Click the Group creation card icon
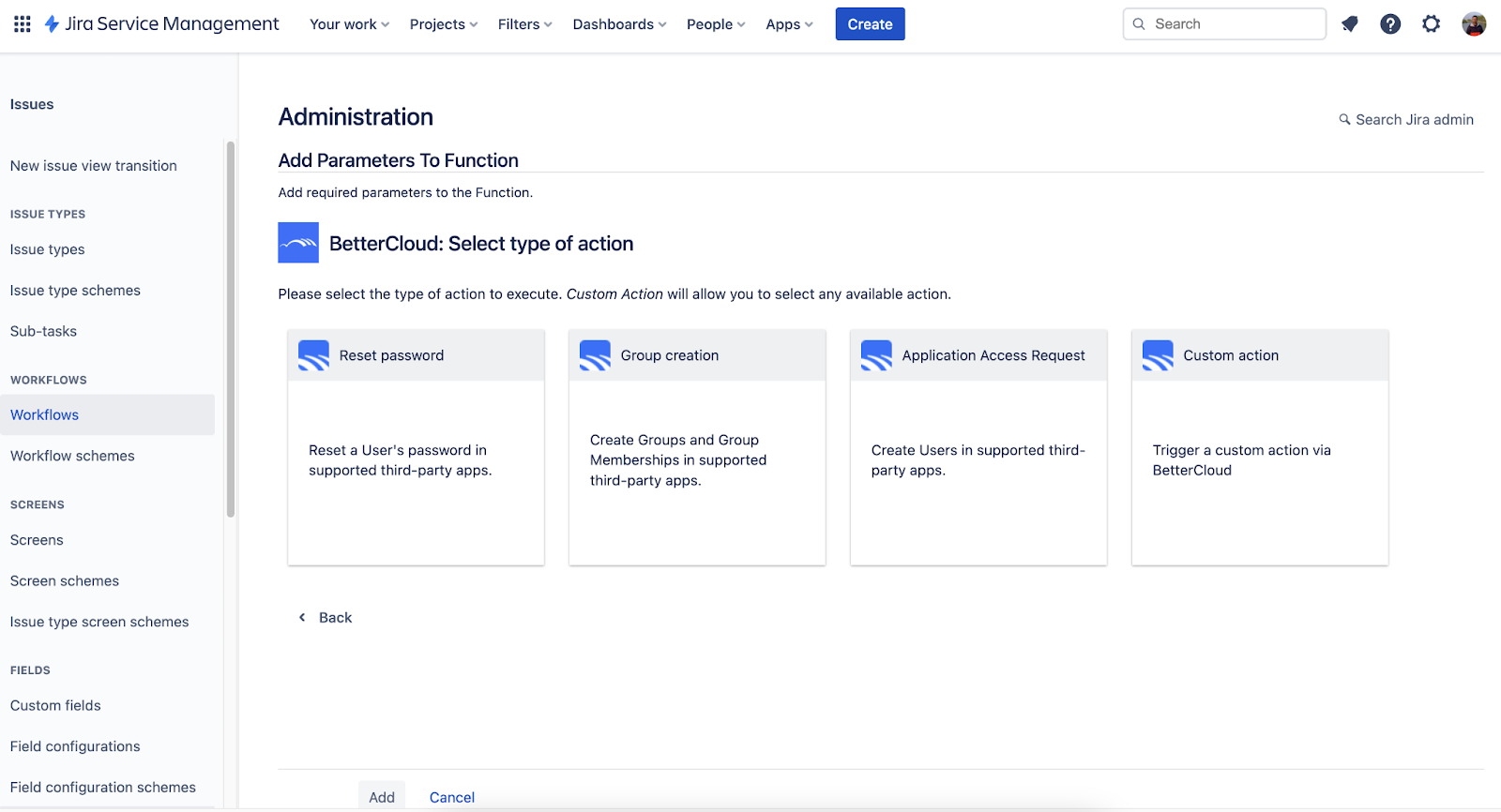1501x812 pixels. pyautogui.click(x=595, y=355)
